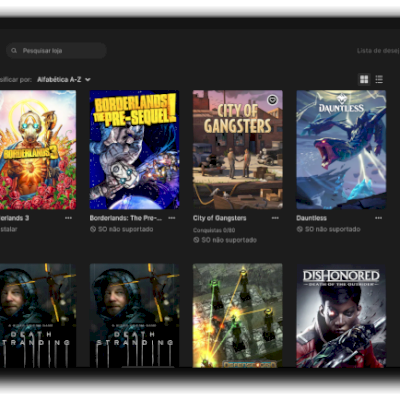Click the Dauntless title text
This screenshot has height=400, width=400.
[311, 218]
